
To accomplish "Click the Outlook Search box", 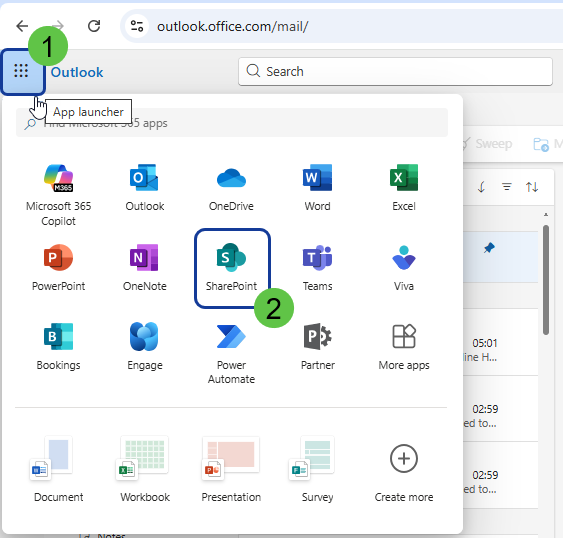I will tap(395, 71).
